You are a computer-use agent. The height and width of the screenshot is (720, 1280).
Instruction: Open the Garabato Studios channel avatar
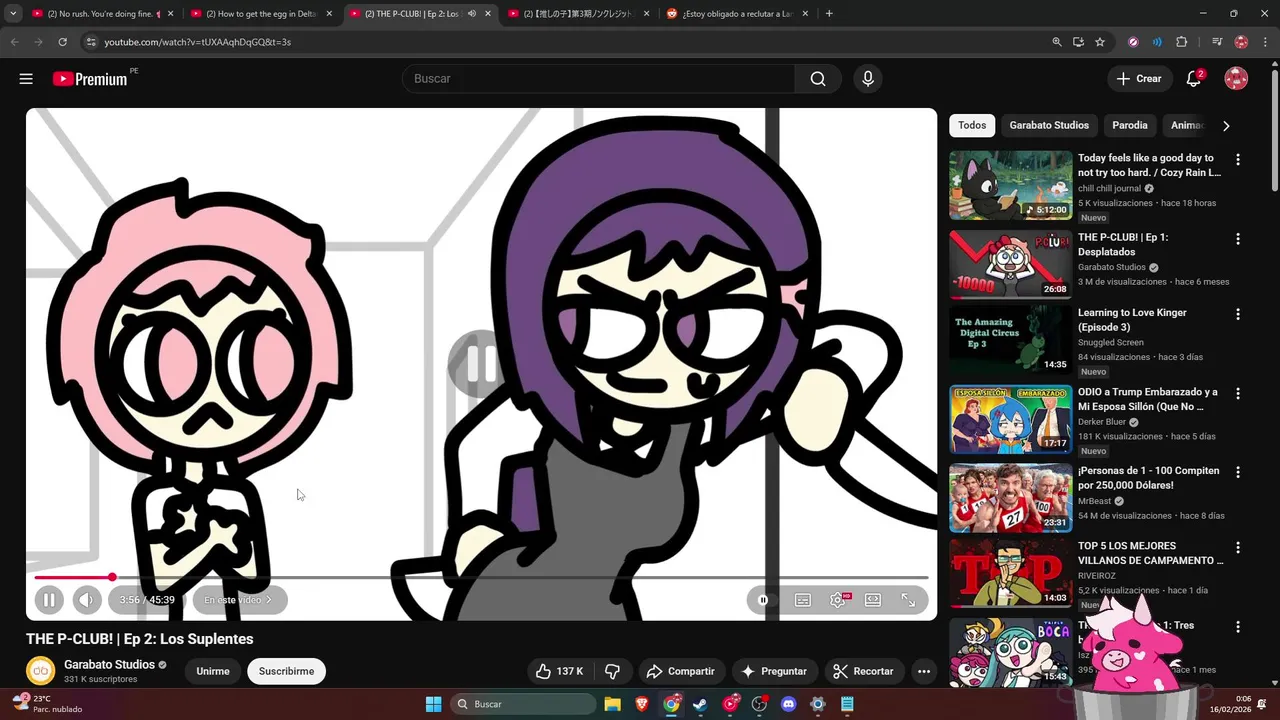40,670
